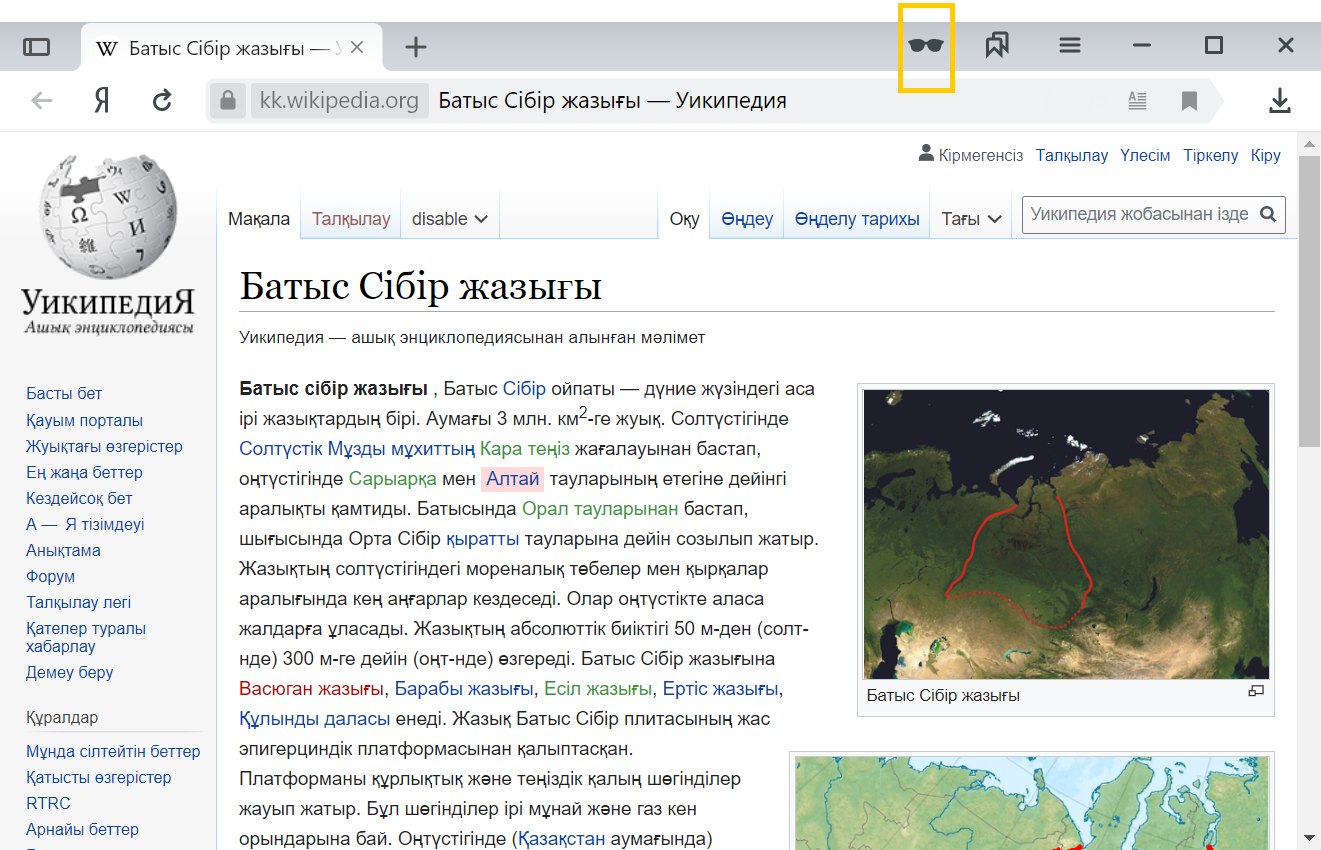Open Yandex home via Я icon

(102, 100)
